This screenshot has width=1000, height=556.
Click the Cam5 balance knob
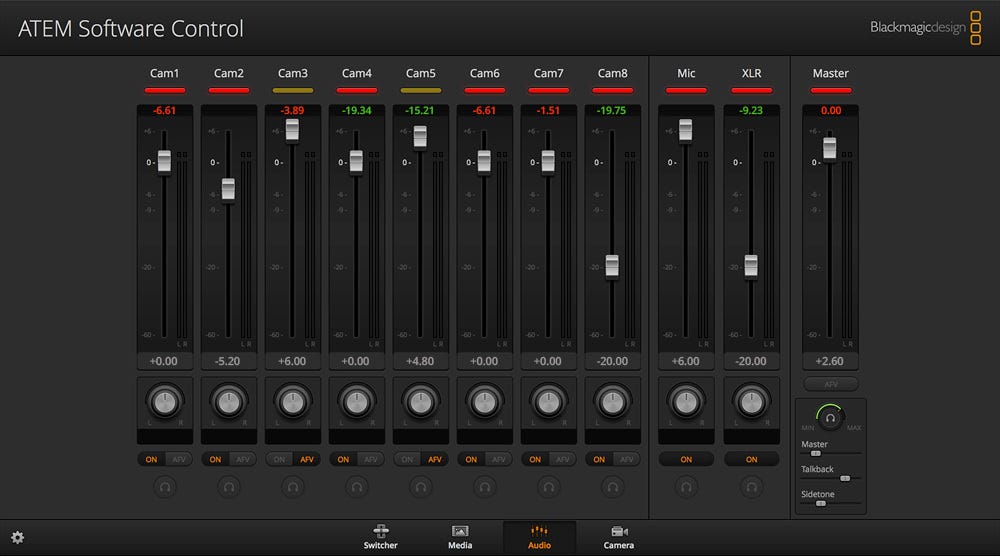pyautogui.click(x=421, y=402)
